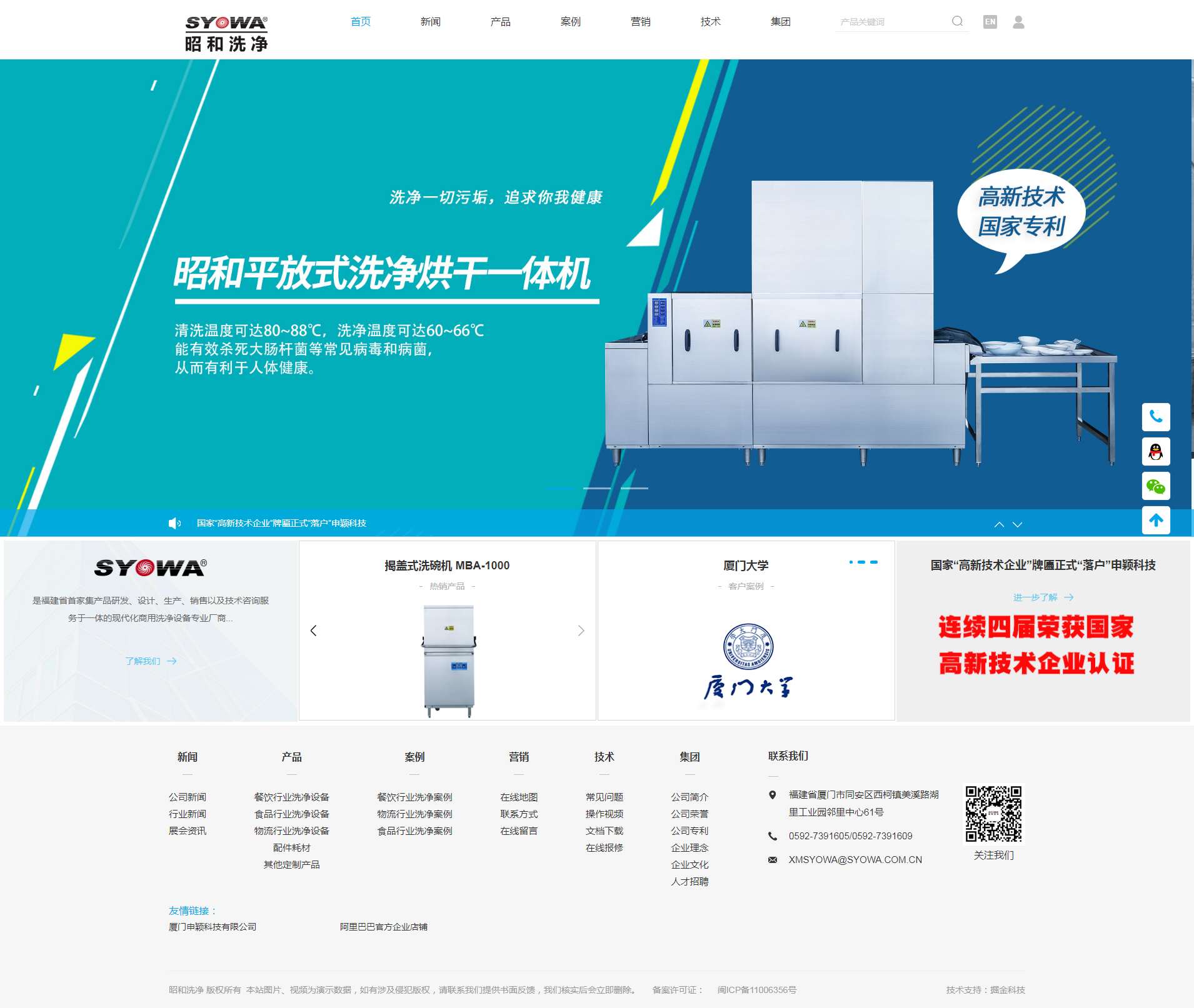
Task: Click the next announcement down arrow
Action: [x=1016, y=525]
